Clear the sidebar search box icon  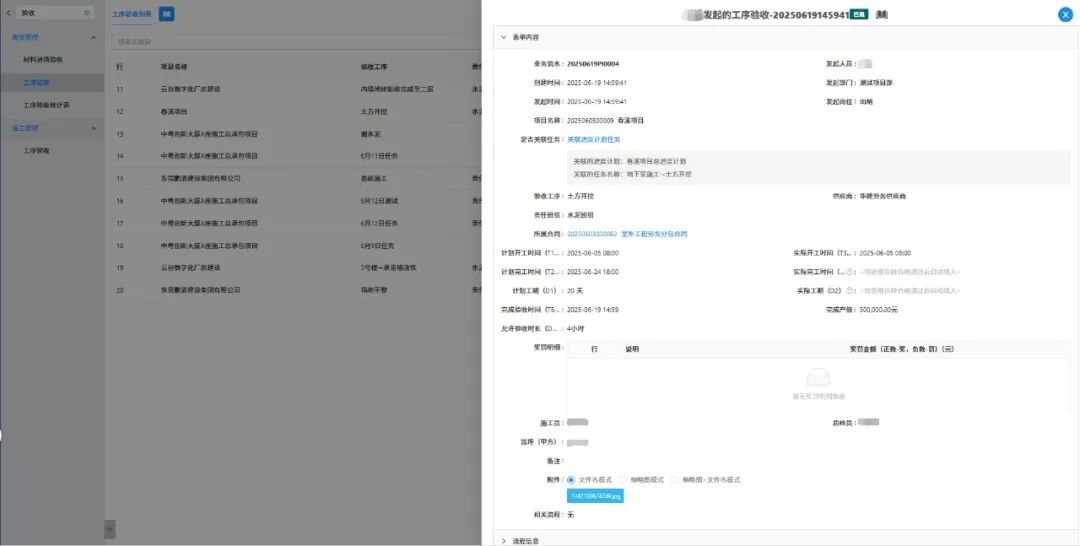[x=86, y=13]
